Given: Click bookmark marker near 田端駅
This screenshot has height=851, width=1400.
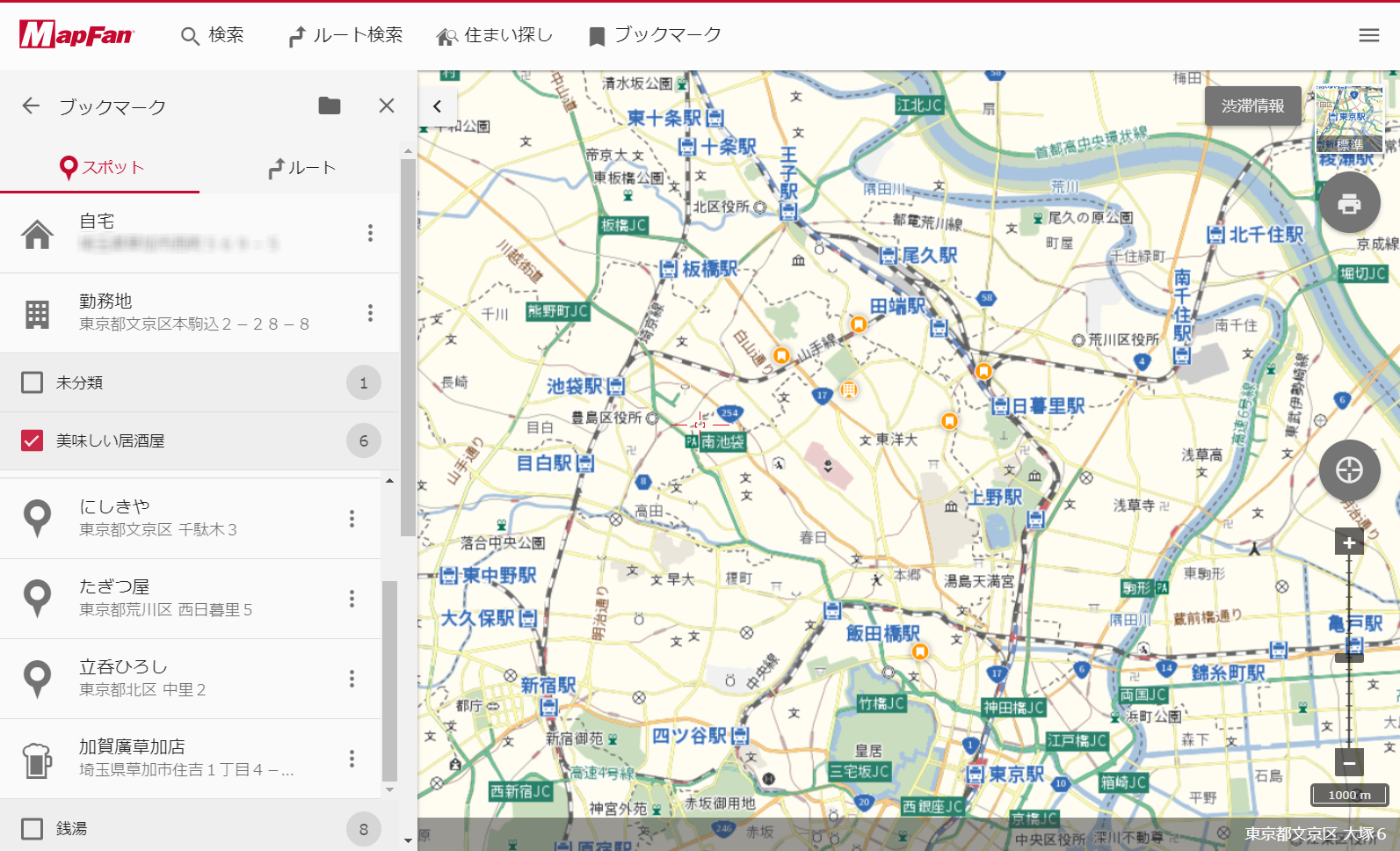Looking at the screenshot, I should [x=859, y=324].
